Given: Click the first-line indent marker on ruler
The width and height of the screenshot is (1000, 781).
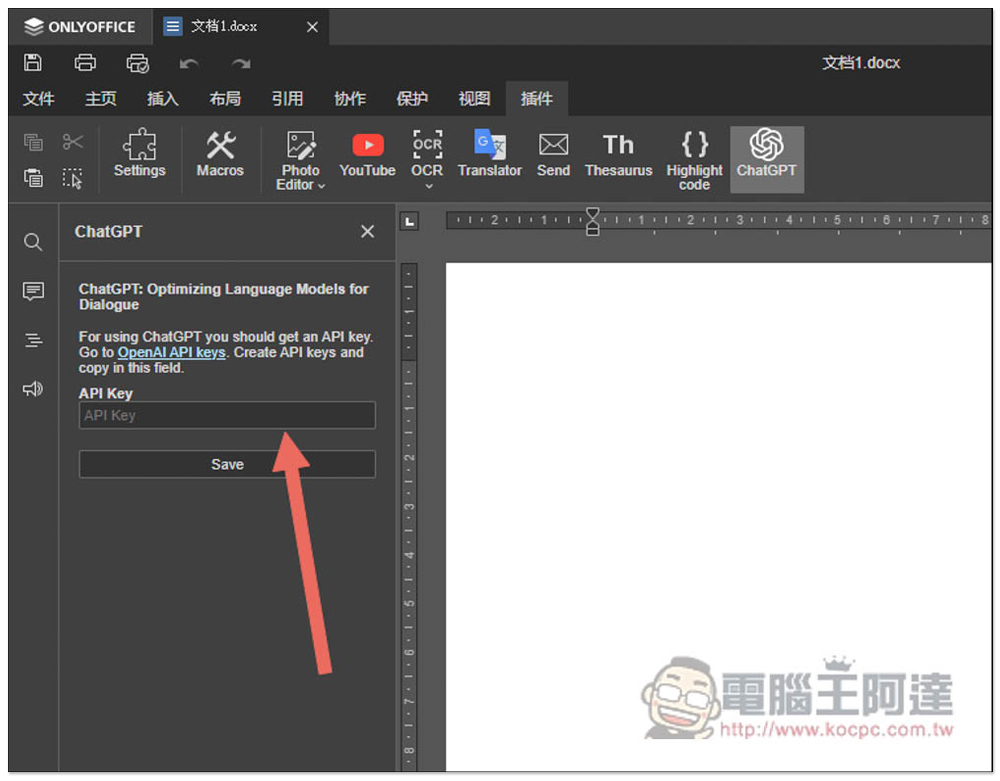Looking at the screenshot, I should click(592, 212).
